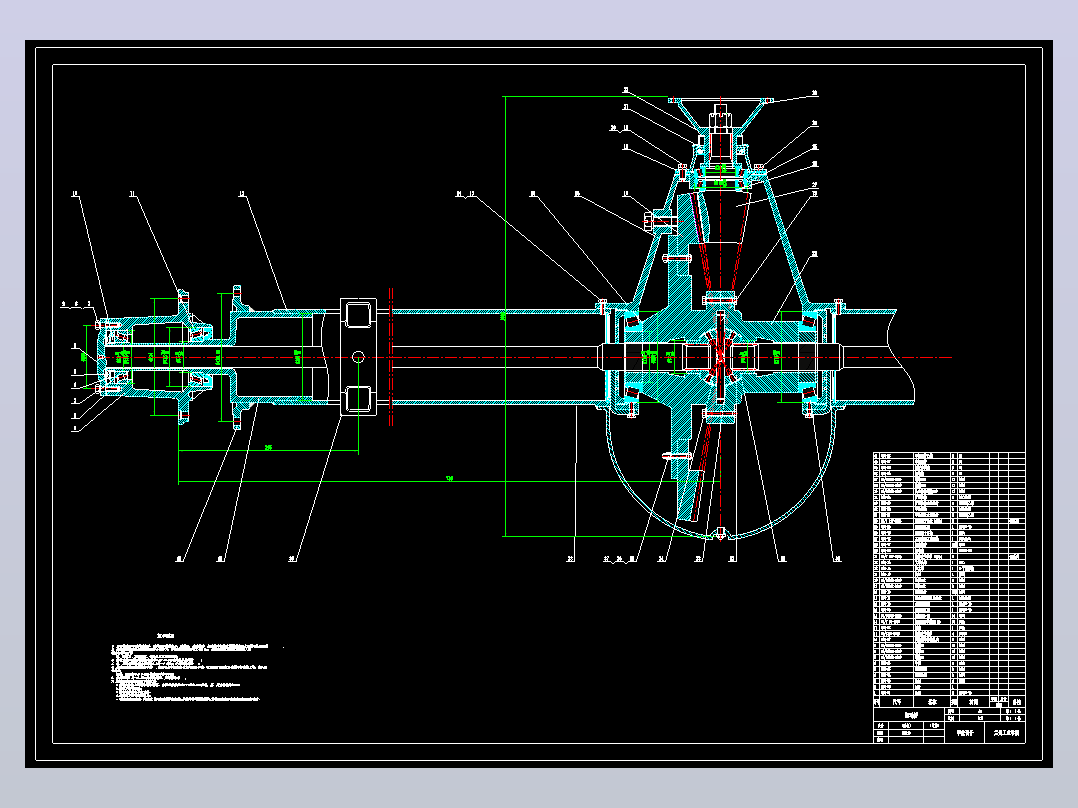The height and width of the screenshot is (808, 1078).
Task: Click the large bolt head on carrier side
Action: (x=648, y=220)
